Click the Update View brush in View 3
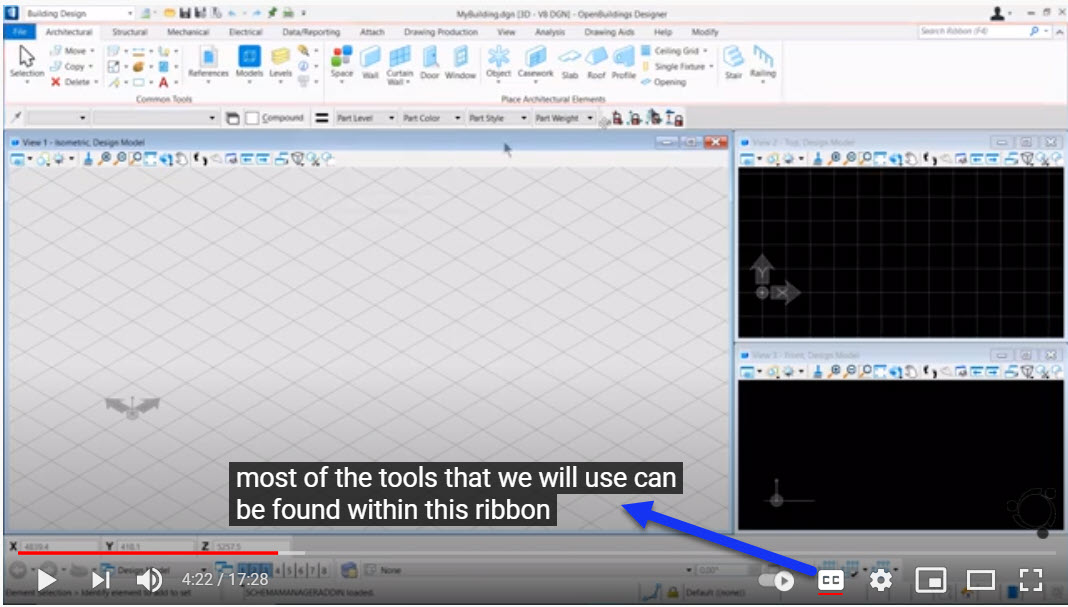Image resolution: width=1068 pixels, height=607 pixels. pos(818,371)
